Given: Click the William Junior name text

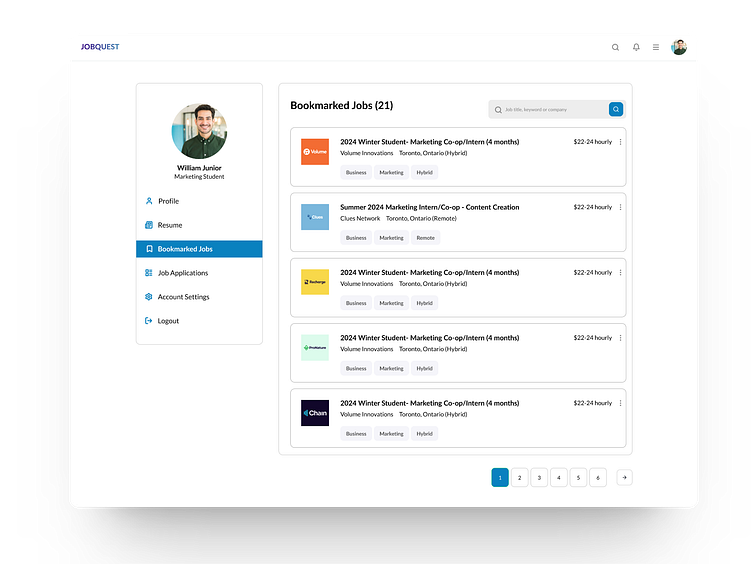Looking at the screenshot, I should [200, 168].
